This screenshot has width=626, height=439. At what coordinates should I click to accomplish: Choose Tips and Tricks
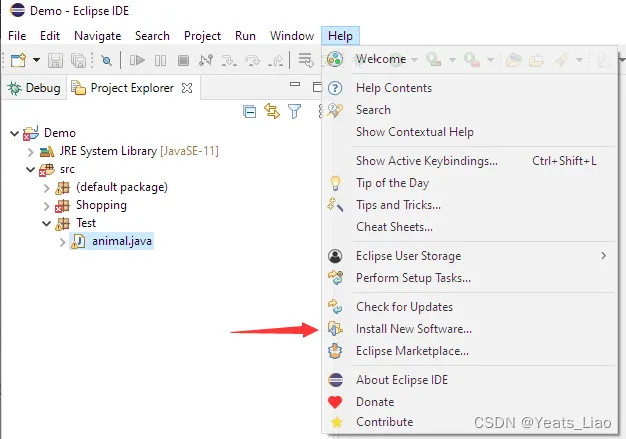point(470,205)
